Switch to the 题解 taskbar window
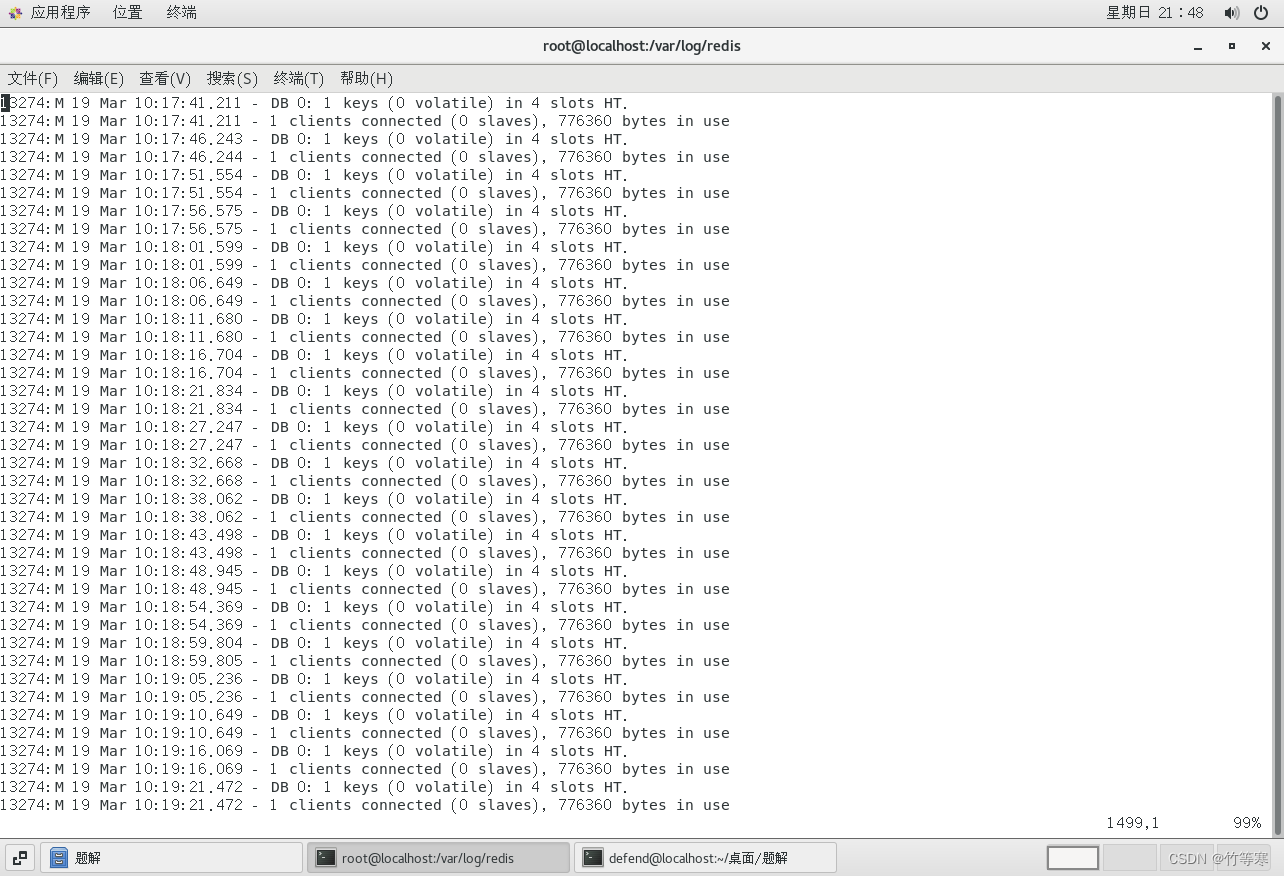The height and width of the screenshot is (876, 1284). (171, 858)
